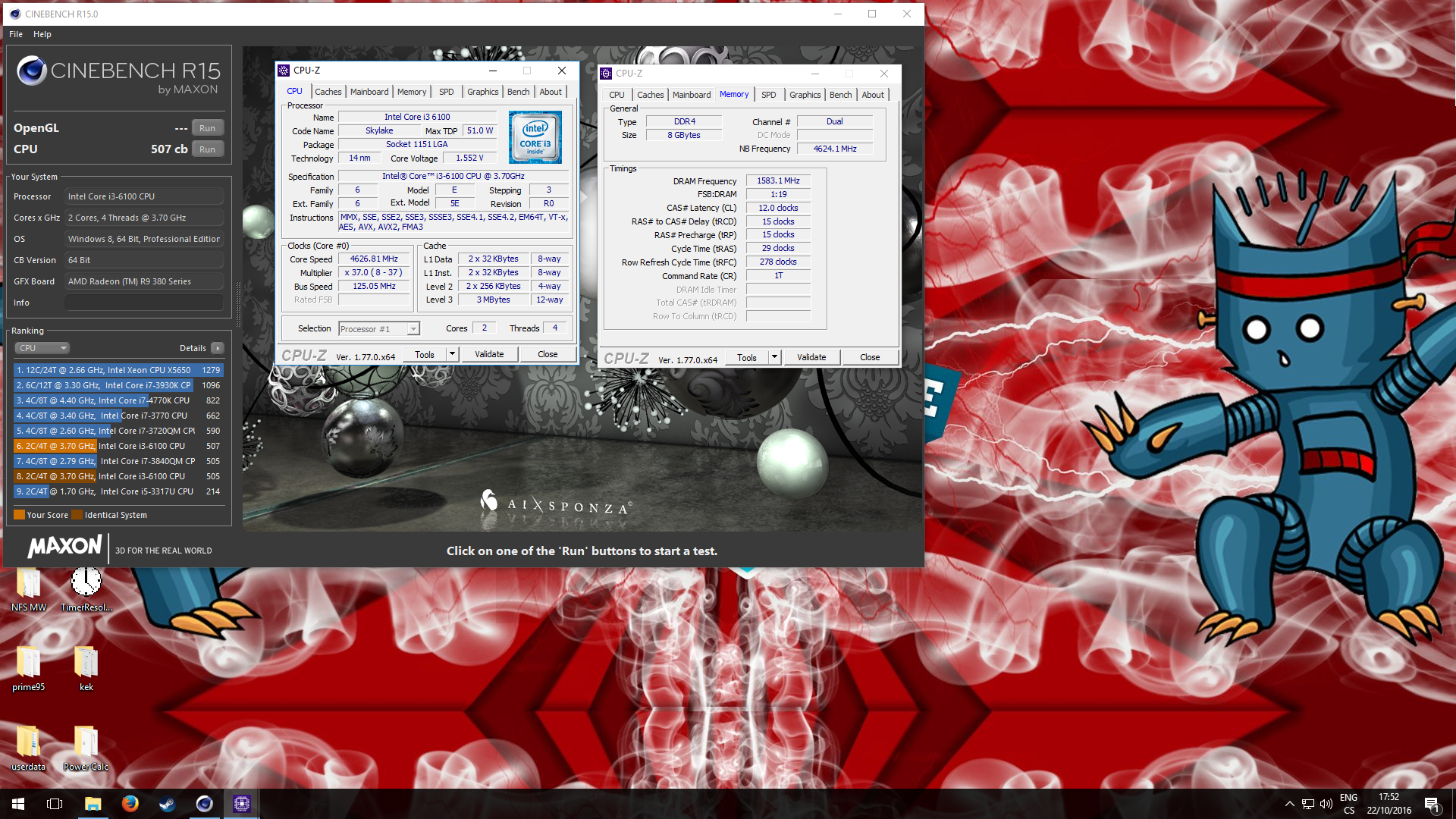Open the kek desktop folder icon
Image resolution: width=1456 pixels, height=819 pixels.
tap(86, 669)
